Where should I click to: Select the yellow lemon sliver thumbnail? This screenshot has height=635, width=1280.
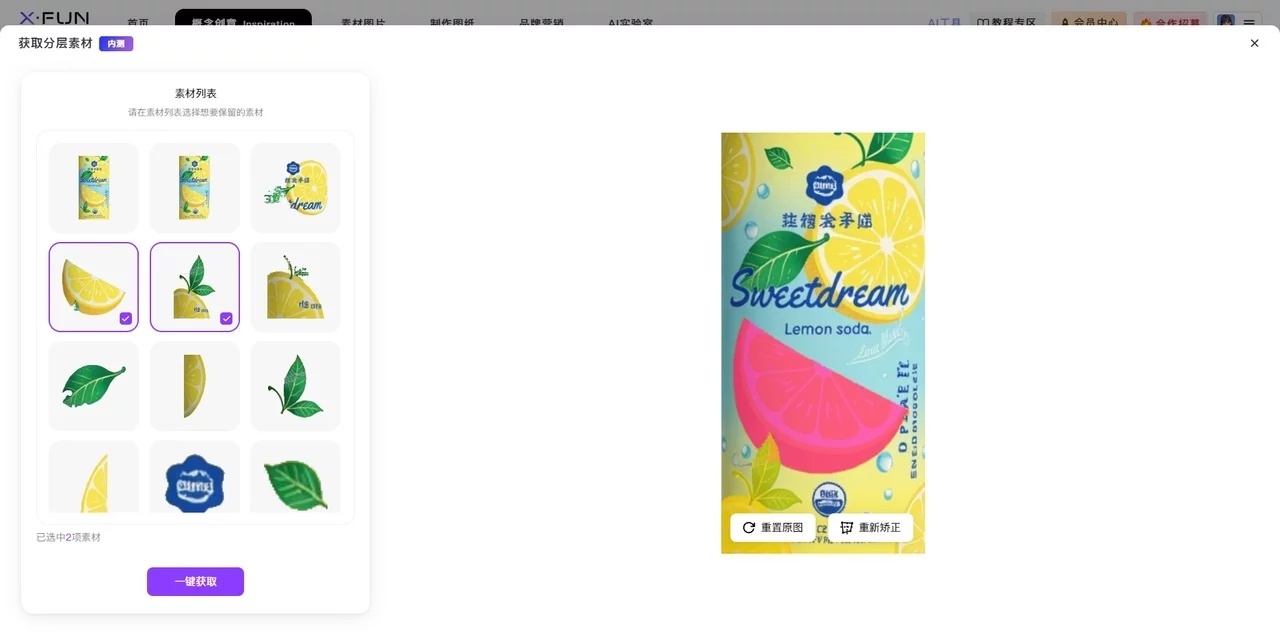pos(94,477)
